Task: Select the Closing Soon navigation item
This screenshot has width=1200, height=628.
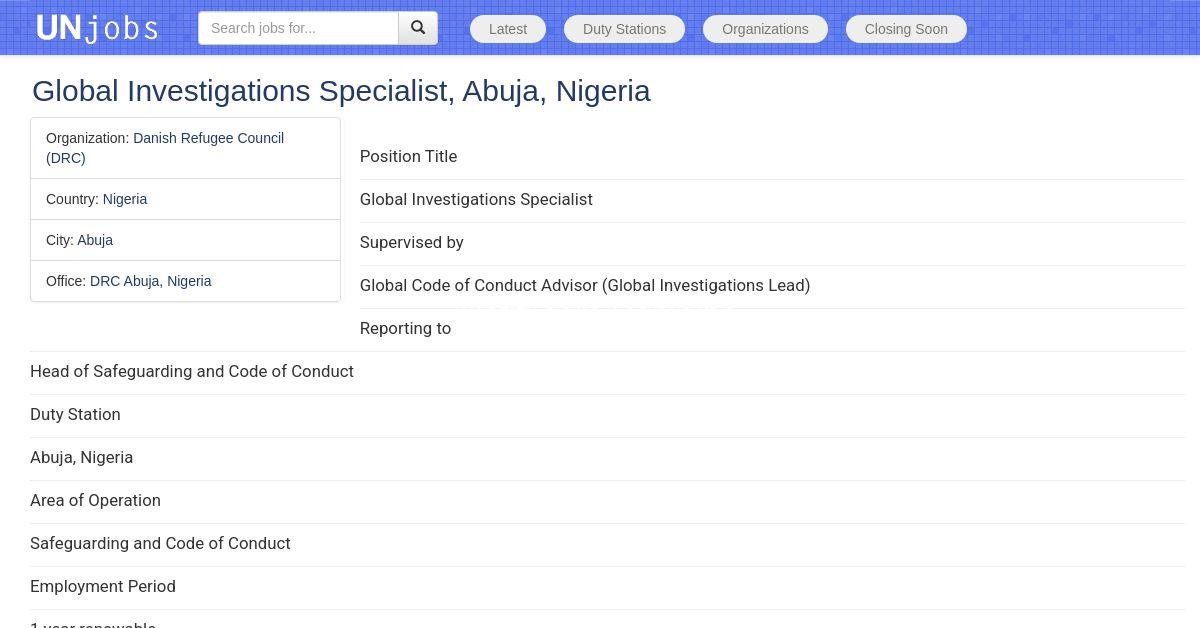Action: click(x=906, y=29)
